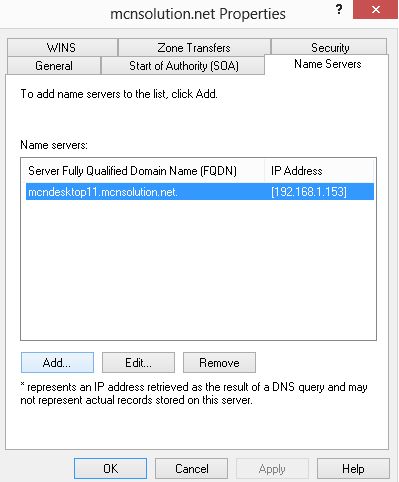Open Help for this dialog
Viewport: 399px width, 482px height.
(x=353, y=468)
